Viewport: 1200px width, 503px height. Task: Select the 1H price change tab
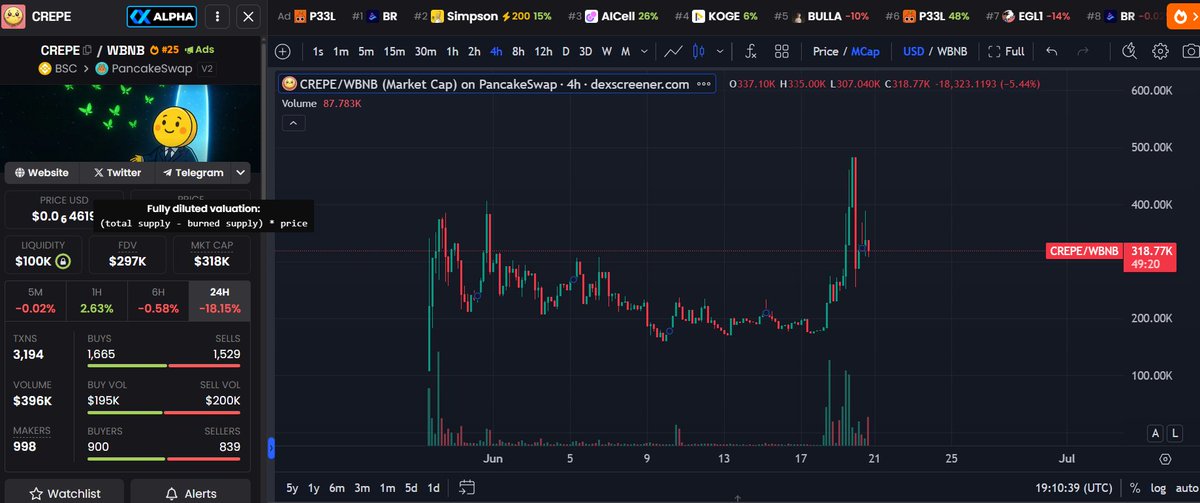(x=97, y=301)
